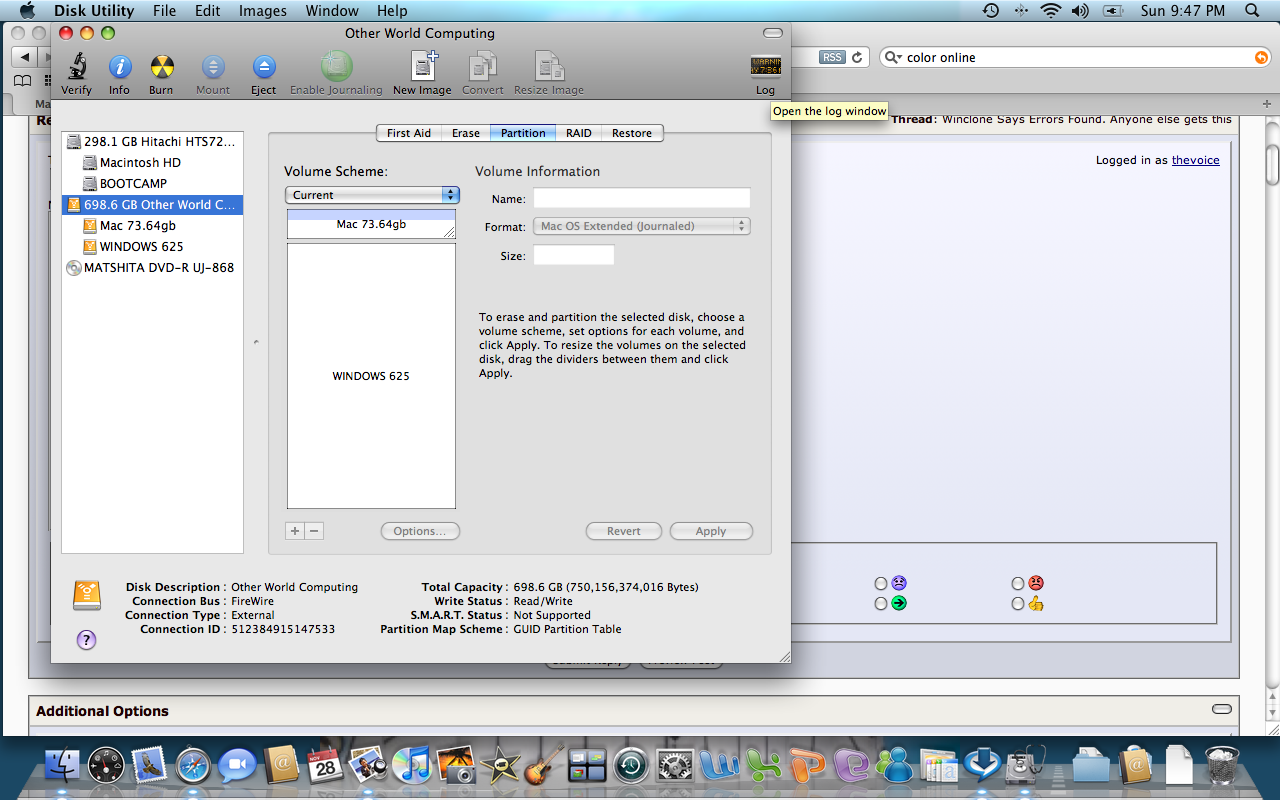This screenshot has height=800, width=1280.
Task: Open disk Info from the toolbar
Action: pyautogui.click(x=119, y=67)
